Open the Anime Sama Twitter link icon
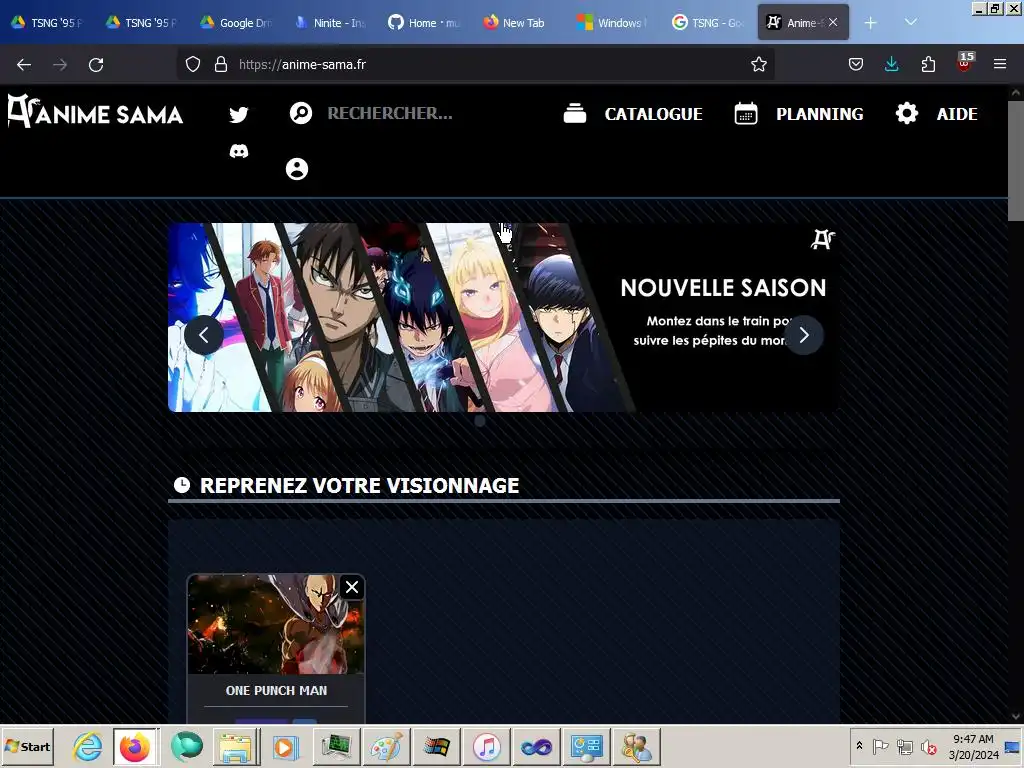1024x768 pixels. 238,114
